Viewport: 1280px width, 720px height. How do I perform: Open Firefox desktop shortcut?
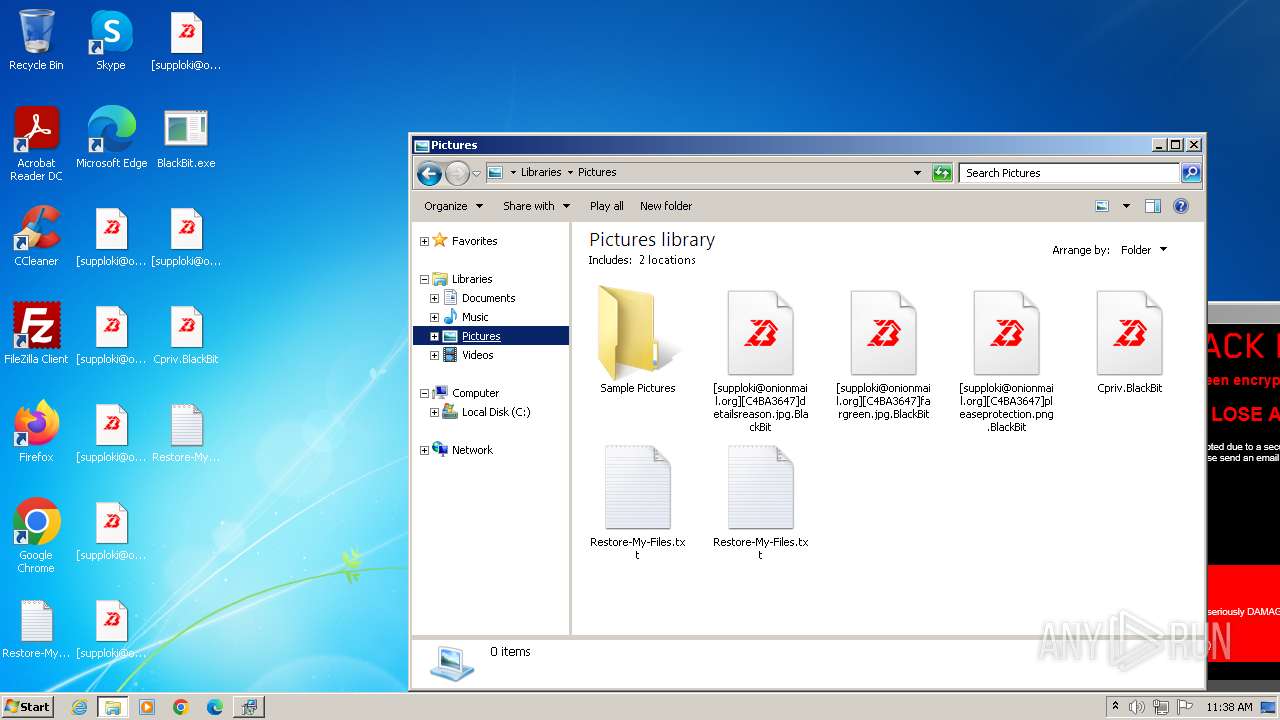click(36, 432)
